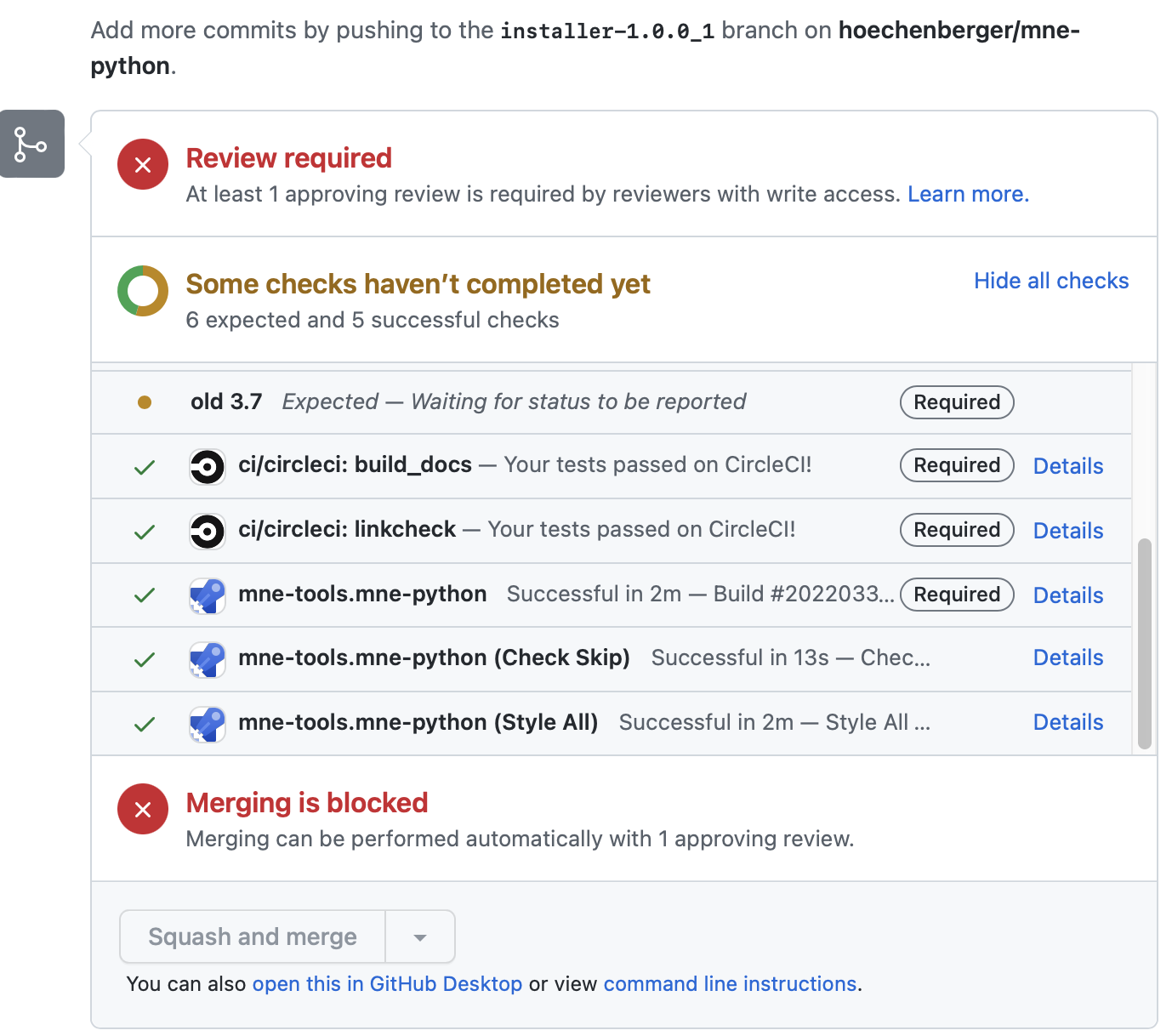Collapse checks via Hide all checks
This screenshot has height=1036, width=1172.
[1051, 281]
